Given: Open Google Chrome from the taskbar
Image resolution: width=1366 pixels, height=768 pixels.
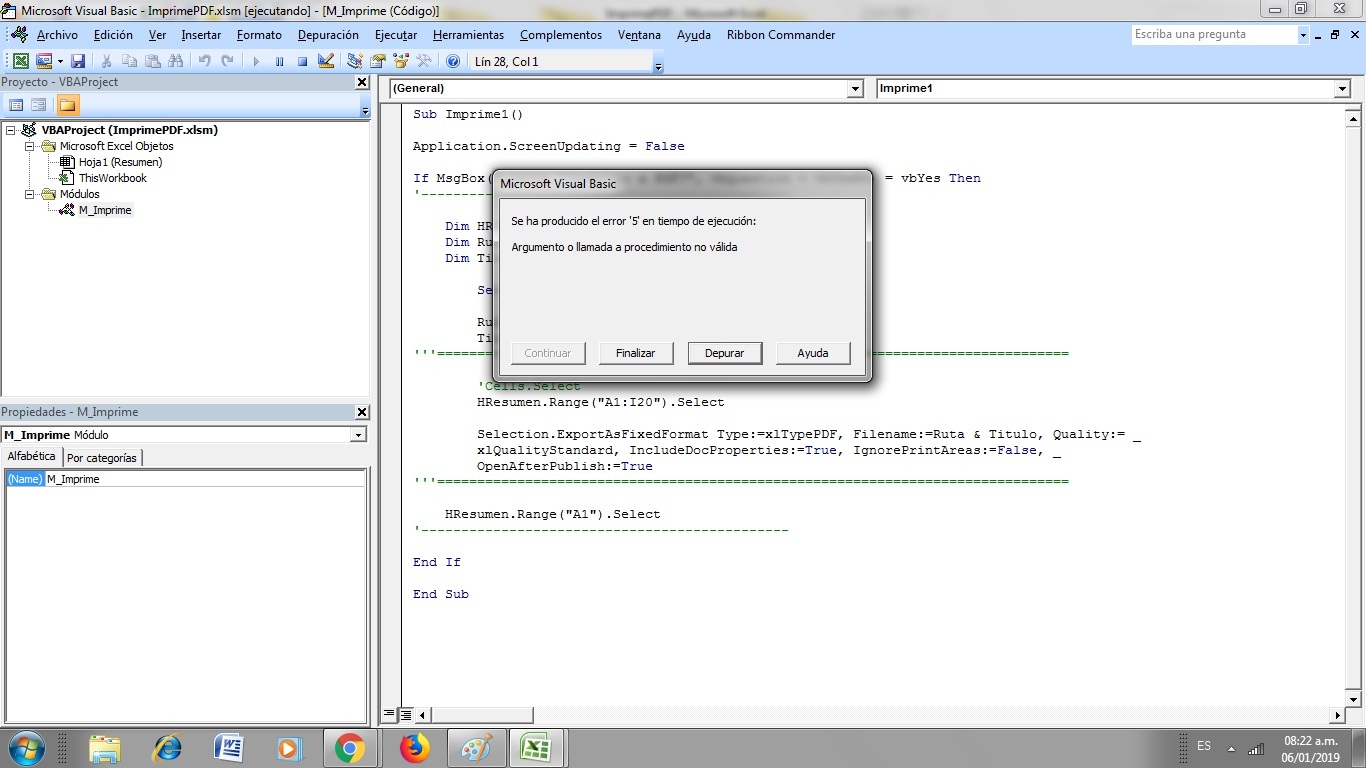Looking at the screenshot, I should pyautogui.click(x=349, y=748).
